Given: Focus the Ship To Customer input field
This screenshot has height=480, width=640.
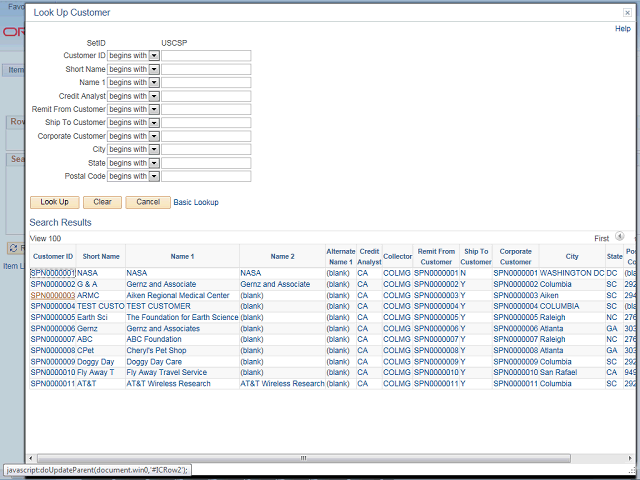Looking at the screenshot, I should click(206, 122).
